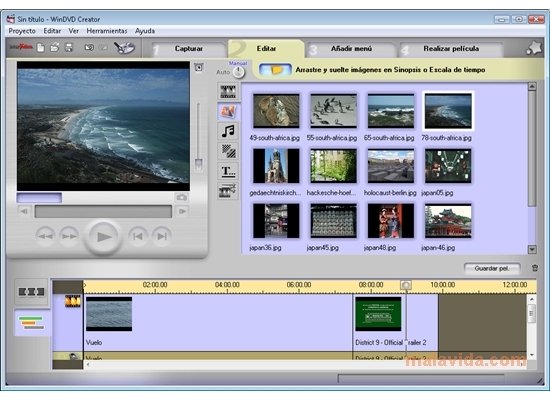Open the music note audio library
The width and height of the screenshot is (550, 400).
[228, 131]
